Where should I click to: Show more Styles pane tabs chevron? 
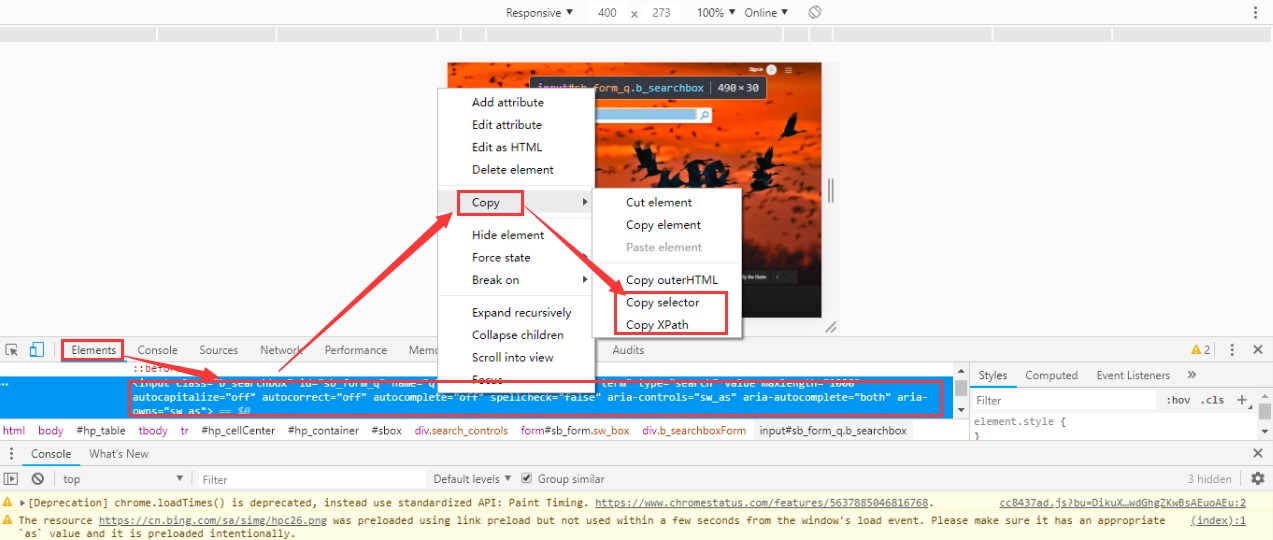point(1192,375)
